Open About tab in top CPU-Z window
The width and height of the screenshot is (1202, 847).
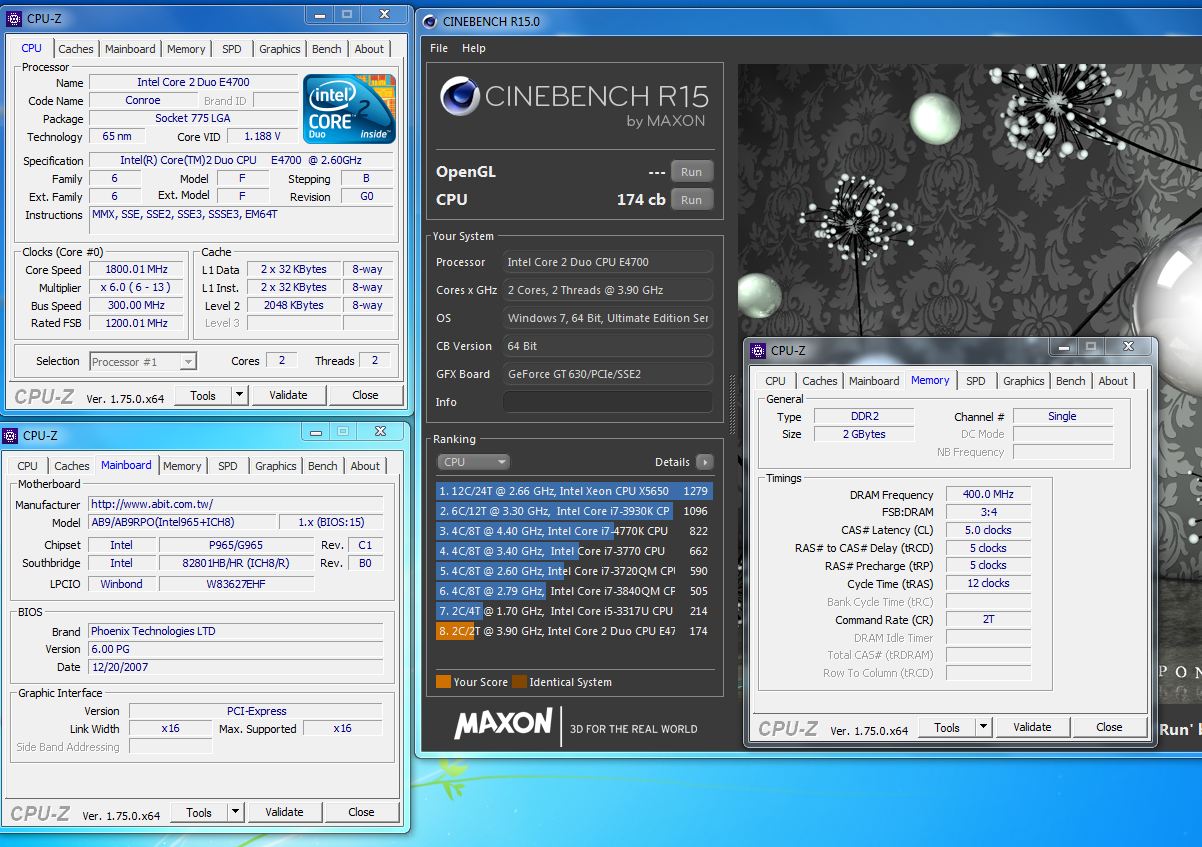point(369,49)
